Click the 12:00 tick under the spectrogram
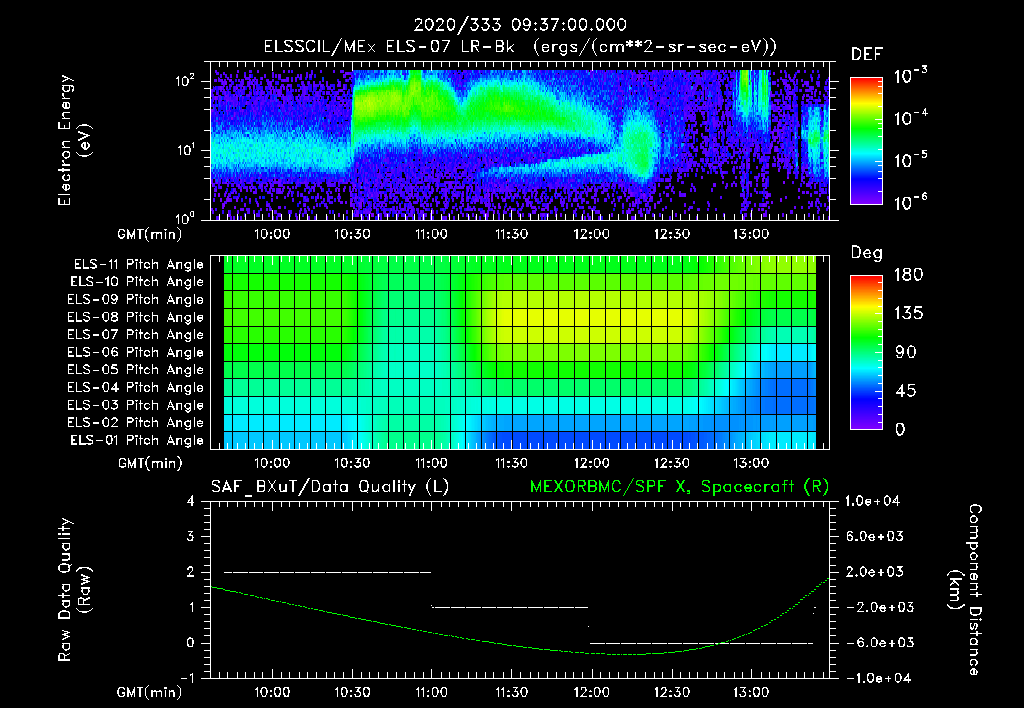Screen dimensions: 1024x708 click(x=592, y=234)
